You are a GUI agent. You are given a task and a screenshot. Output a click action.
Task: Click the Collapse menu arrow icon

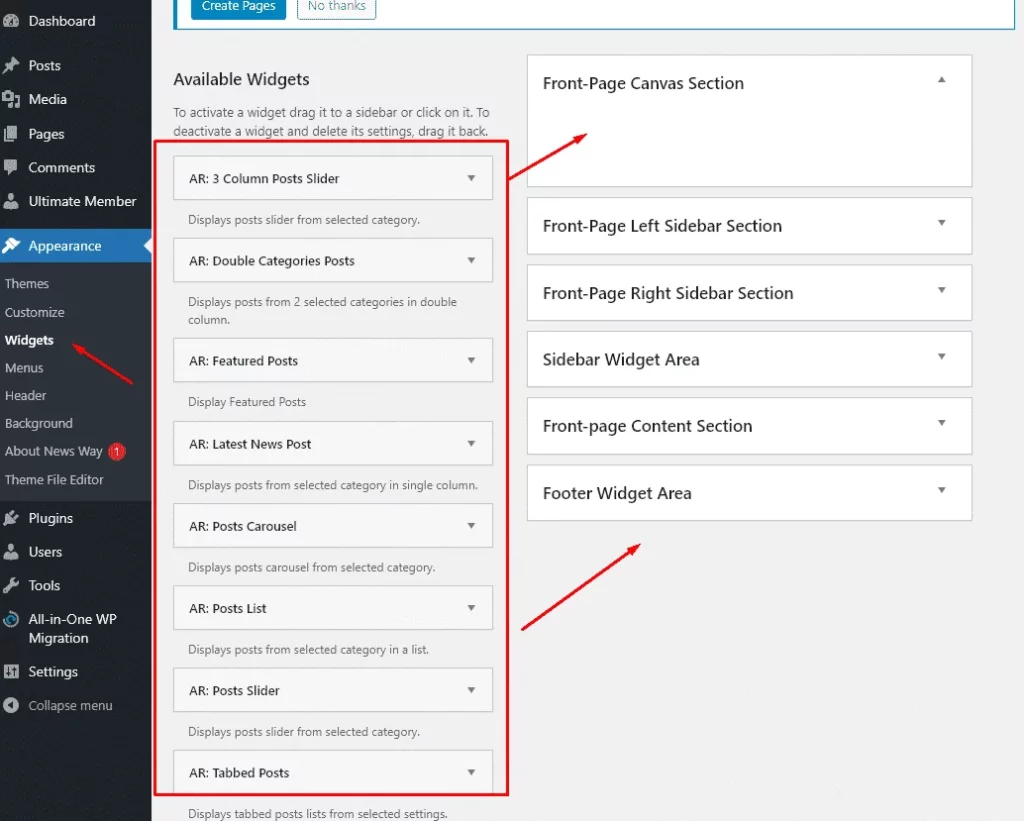11,705
